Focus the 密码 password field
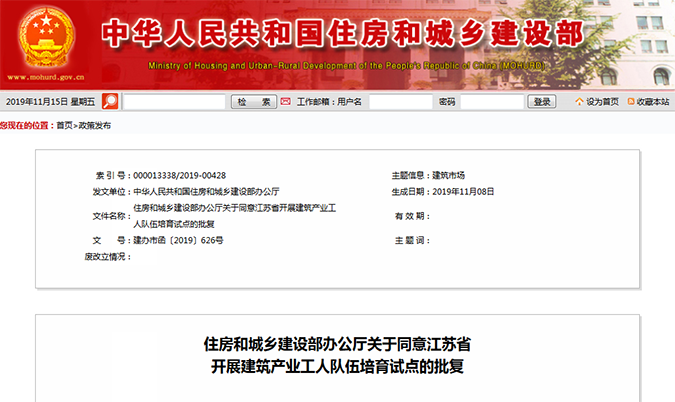This screenshot has height=402, width=675. tap(492, 102)
